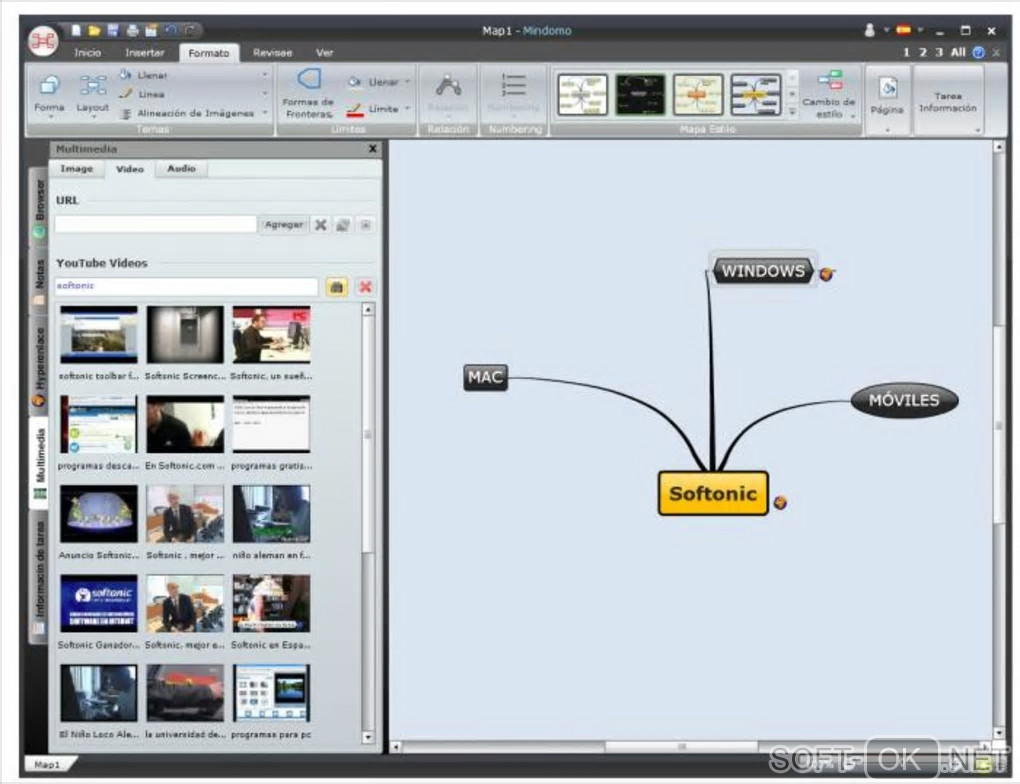The width and height of the screenshot is (1020, 784).
Task: Open the Mindomo application menu orb
Action: point(44,41)
